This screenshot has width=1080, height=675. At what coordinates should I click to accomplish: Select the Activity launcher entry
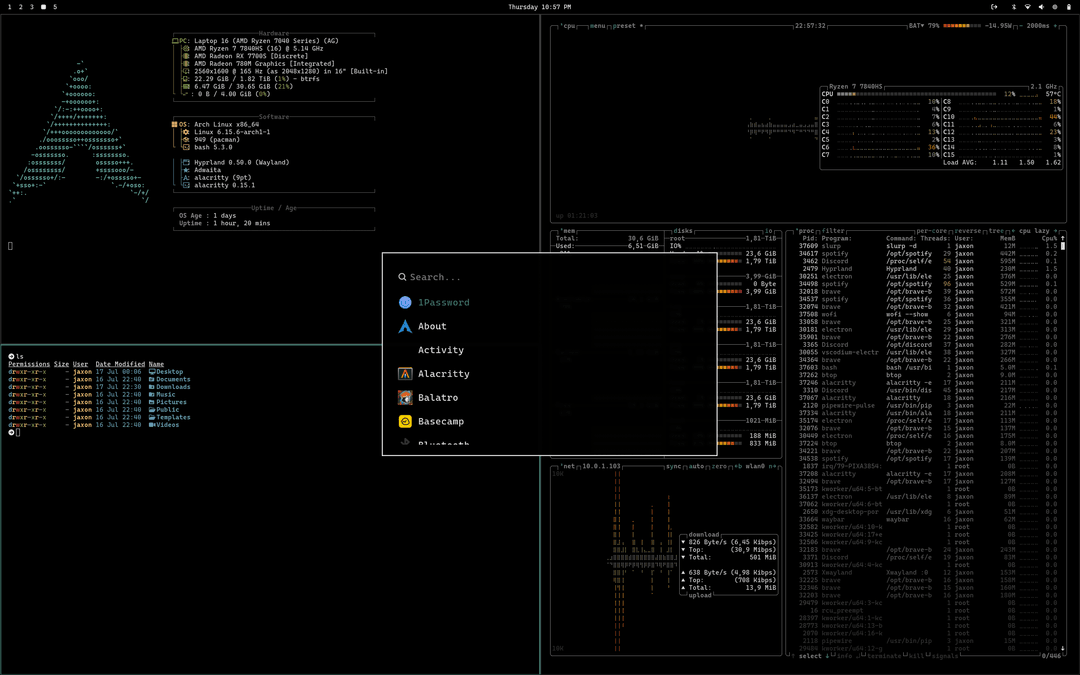tap(440, 350)
